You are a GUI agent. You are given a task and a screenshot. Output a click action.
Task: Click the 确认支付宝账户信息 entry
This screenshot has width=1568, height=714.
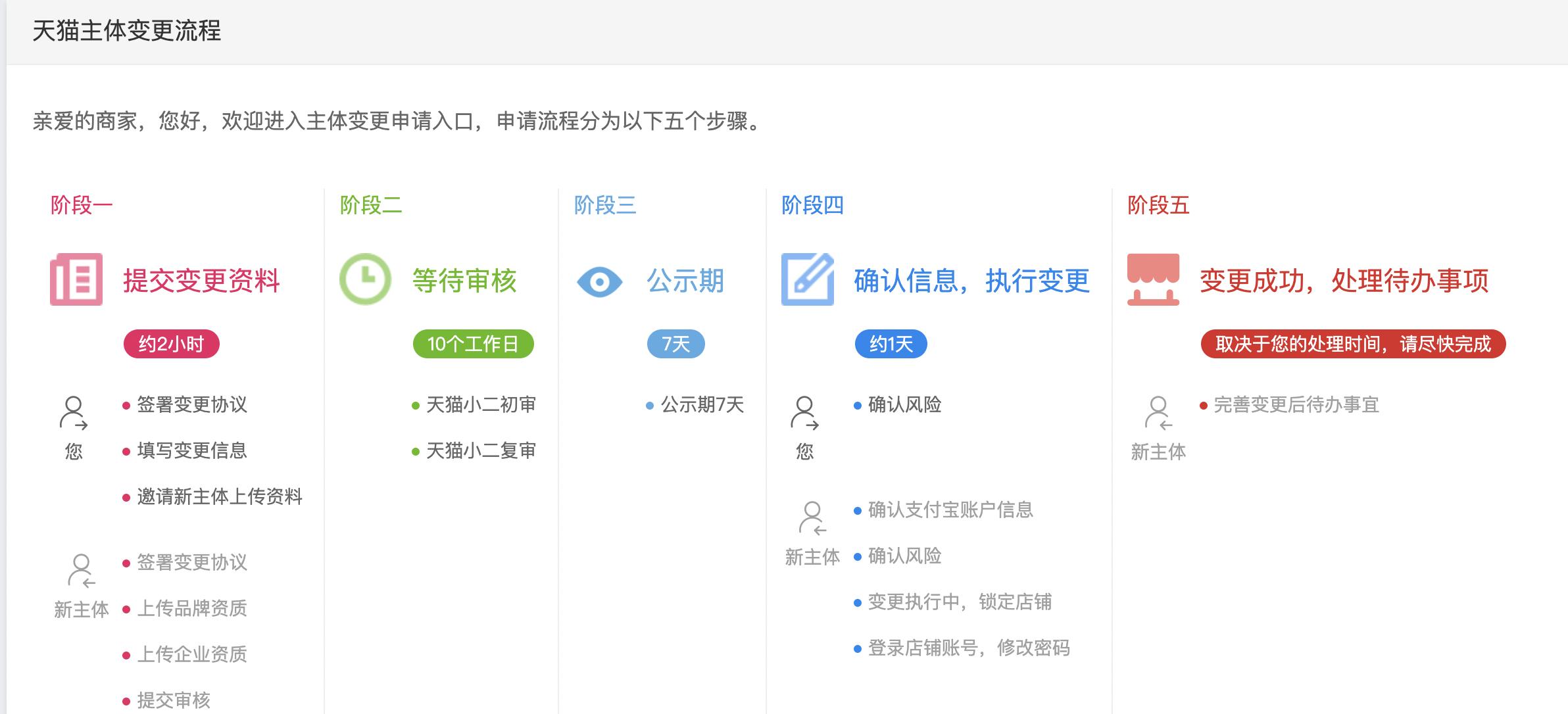coord(950,511)
